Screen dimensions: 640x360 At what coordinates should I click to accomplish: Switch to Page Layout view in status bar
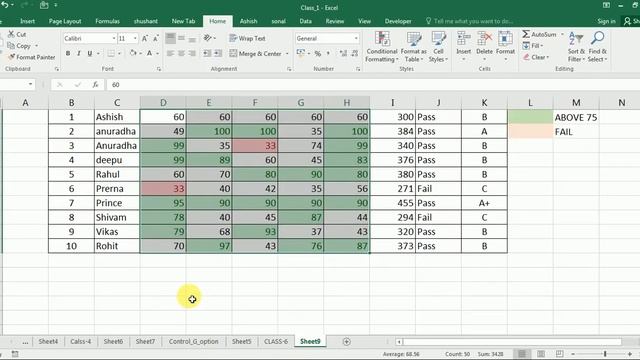coord(541,354)
